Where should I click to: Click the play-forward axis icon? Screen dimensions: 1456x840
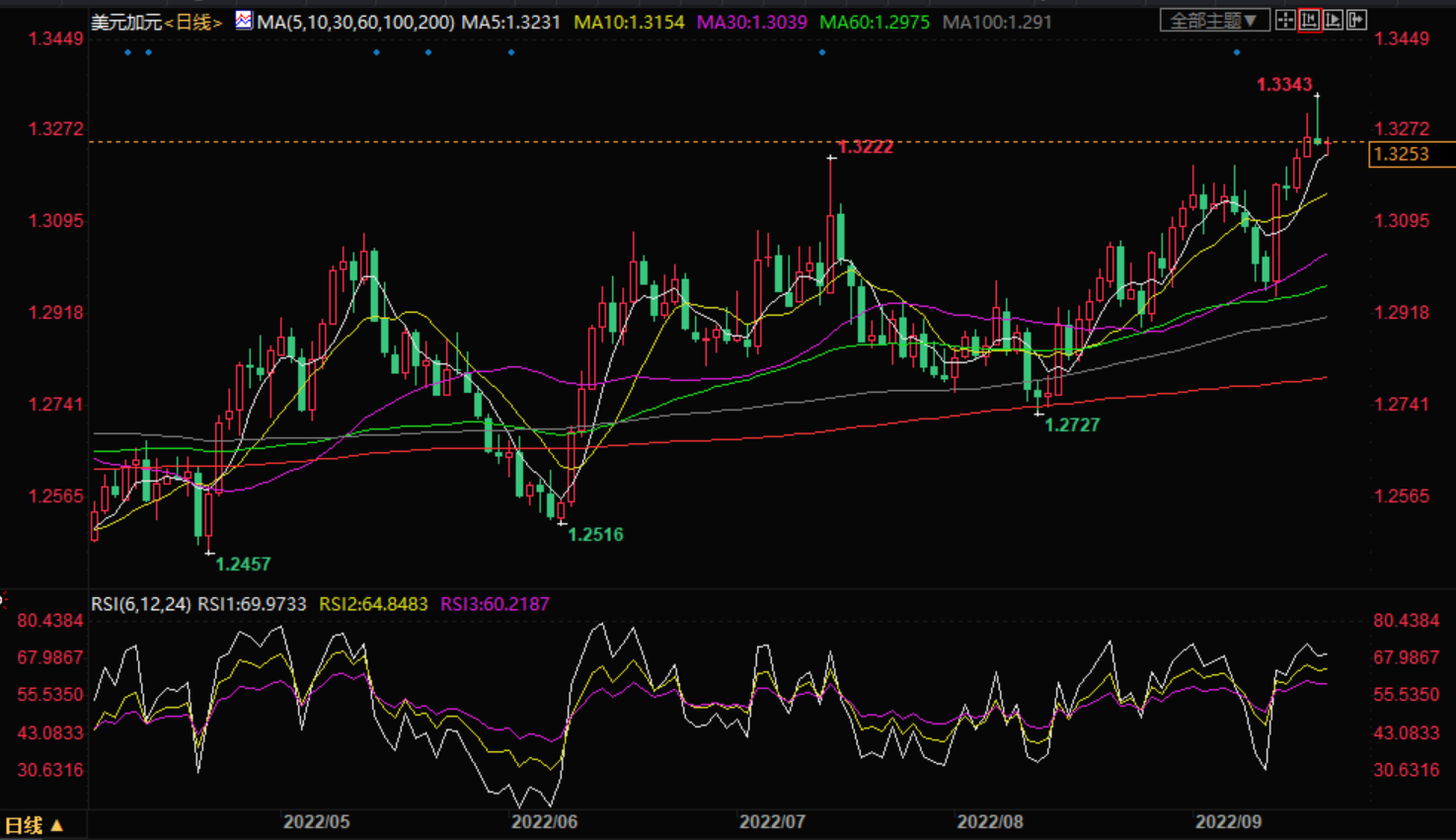(x=1333, y=20)
